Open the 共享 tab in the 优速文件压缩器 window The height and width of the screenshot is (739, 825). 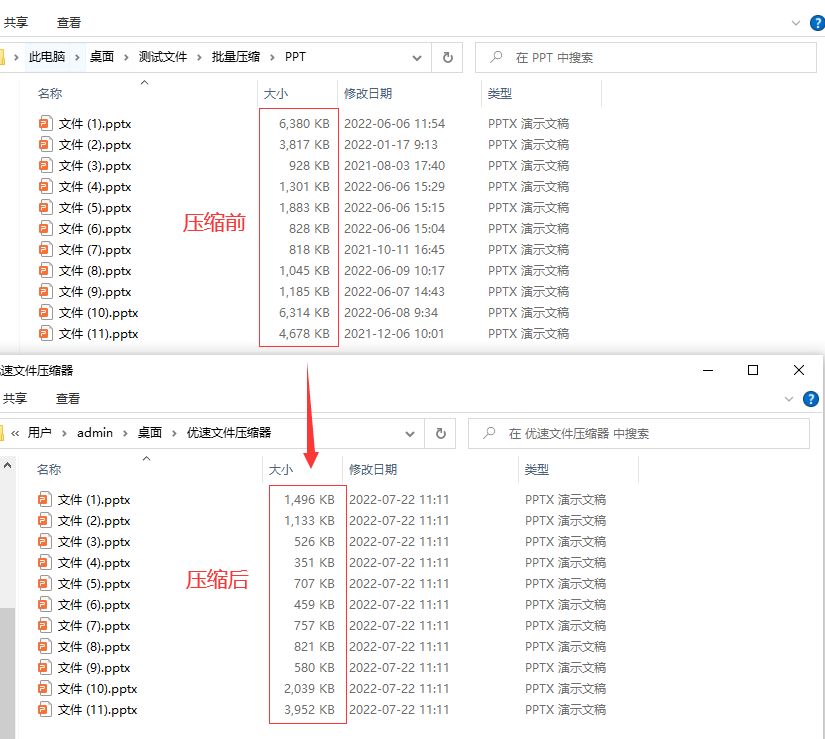click(15, 398)
